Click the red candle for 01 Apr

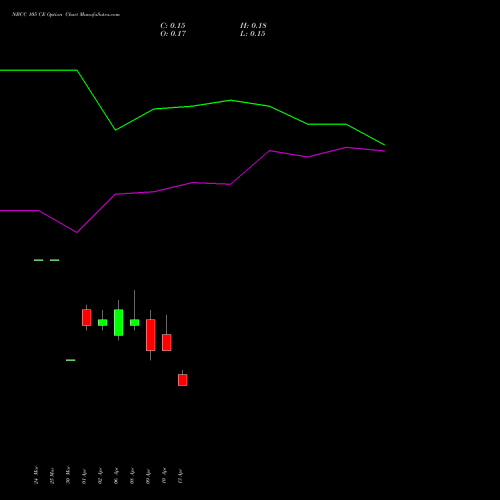tap(87, 317)
